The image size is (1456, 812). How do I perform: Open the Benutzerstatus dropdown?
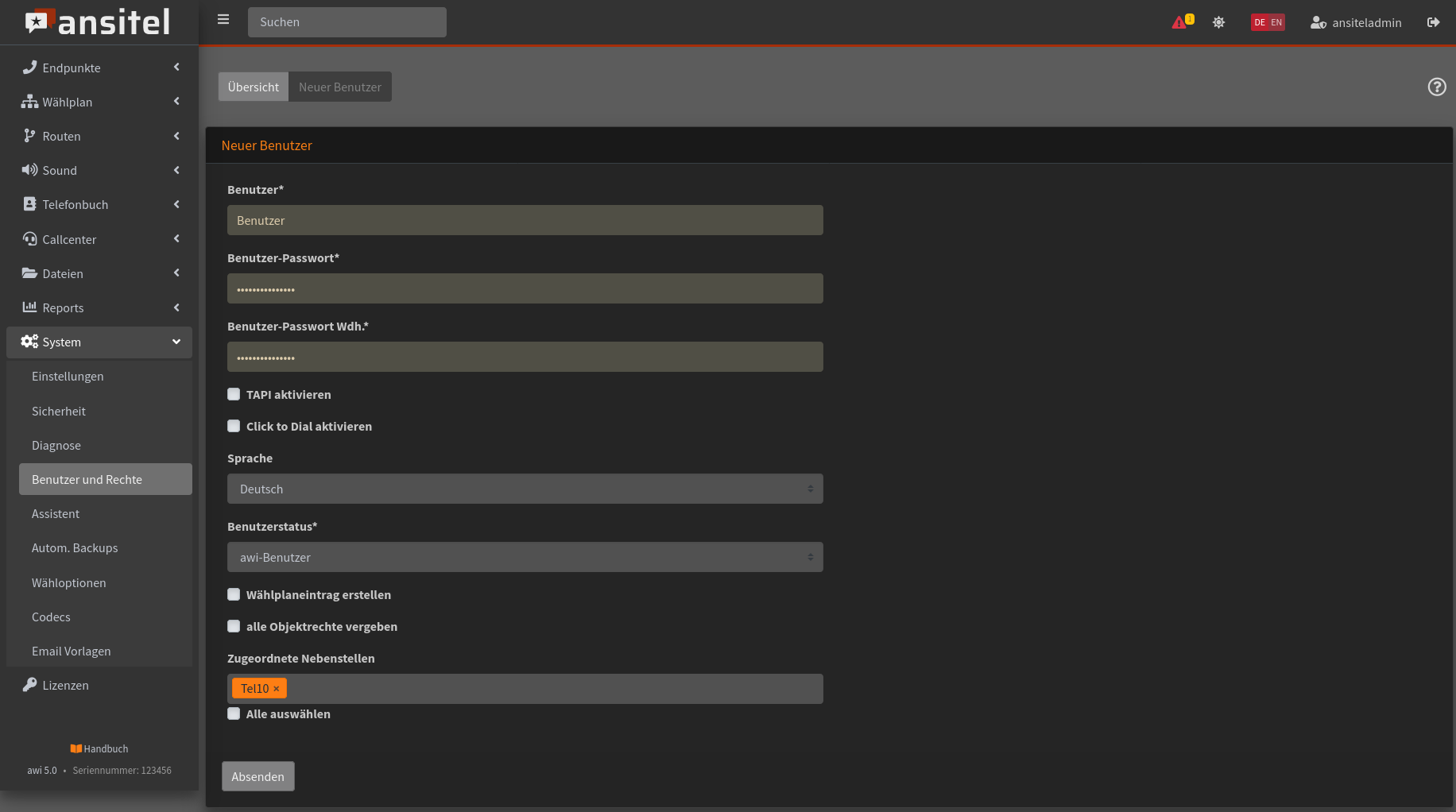point(525,557)
